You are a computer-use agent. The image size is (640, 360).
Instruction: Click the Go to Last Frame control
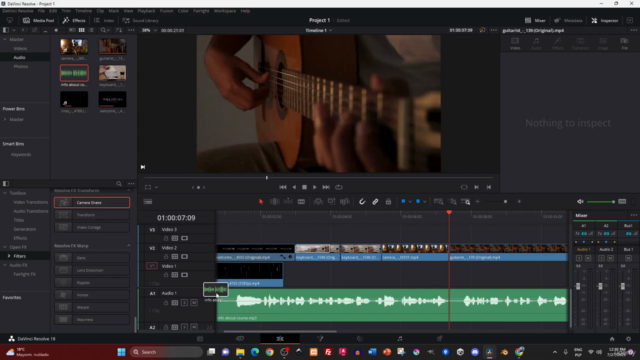tap(326, 187)
